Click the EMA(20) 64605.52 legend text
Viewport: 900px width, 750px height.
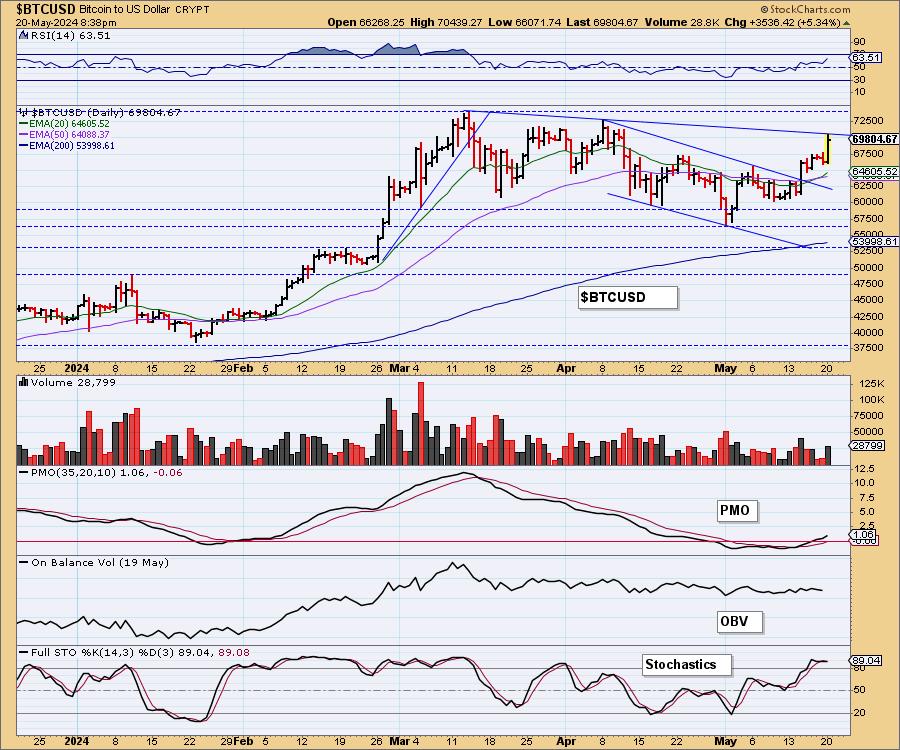pos(69,123)
